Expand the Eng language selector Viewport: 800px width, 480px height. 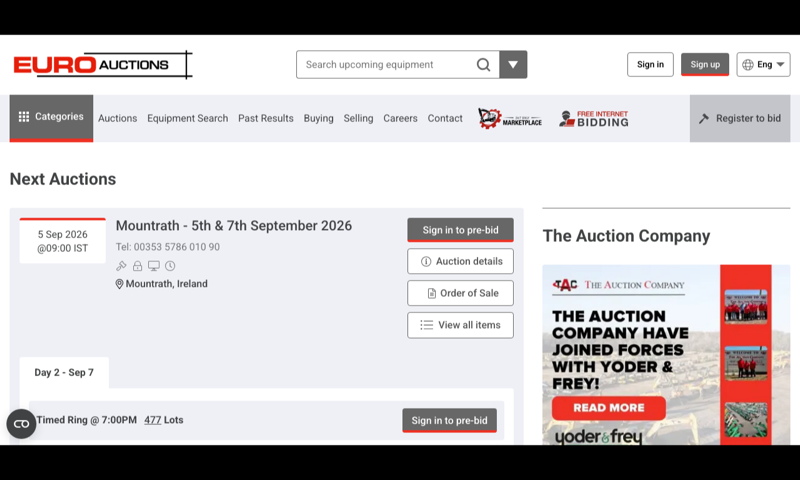pos(763,65)
